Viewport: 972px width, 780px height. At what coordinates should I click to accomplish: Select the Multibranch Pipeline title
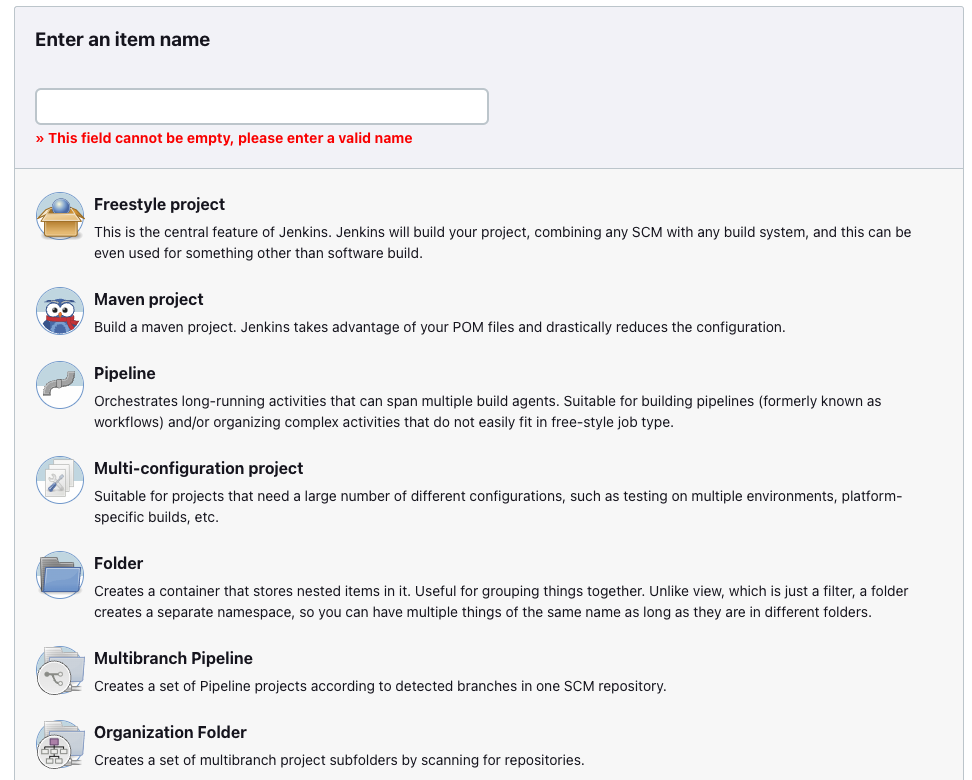[x=173, y=658]
